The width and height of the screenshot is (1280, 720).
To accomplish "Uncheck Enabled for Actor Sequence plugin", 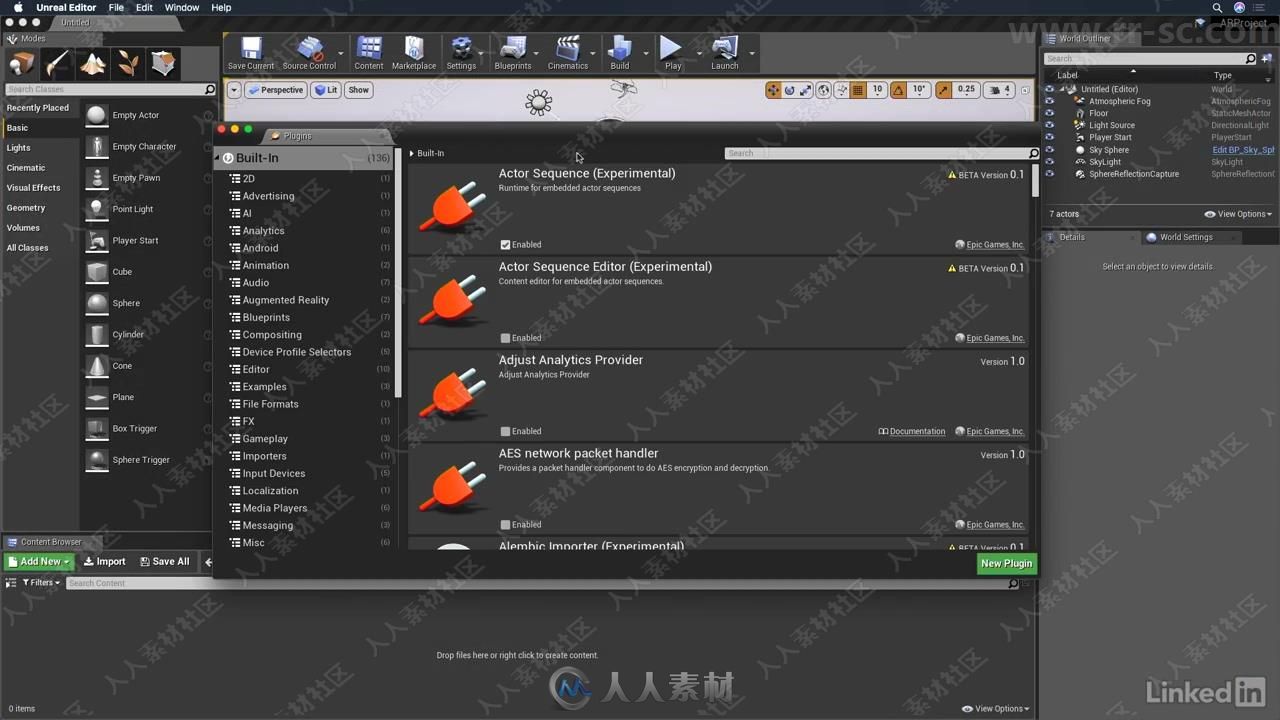I will coord(505,244).
